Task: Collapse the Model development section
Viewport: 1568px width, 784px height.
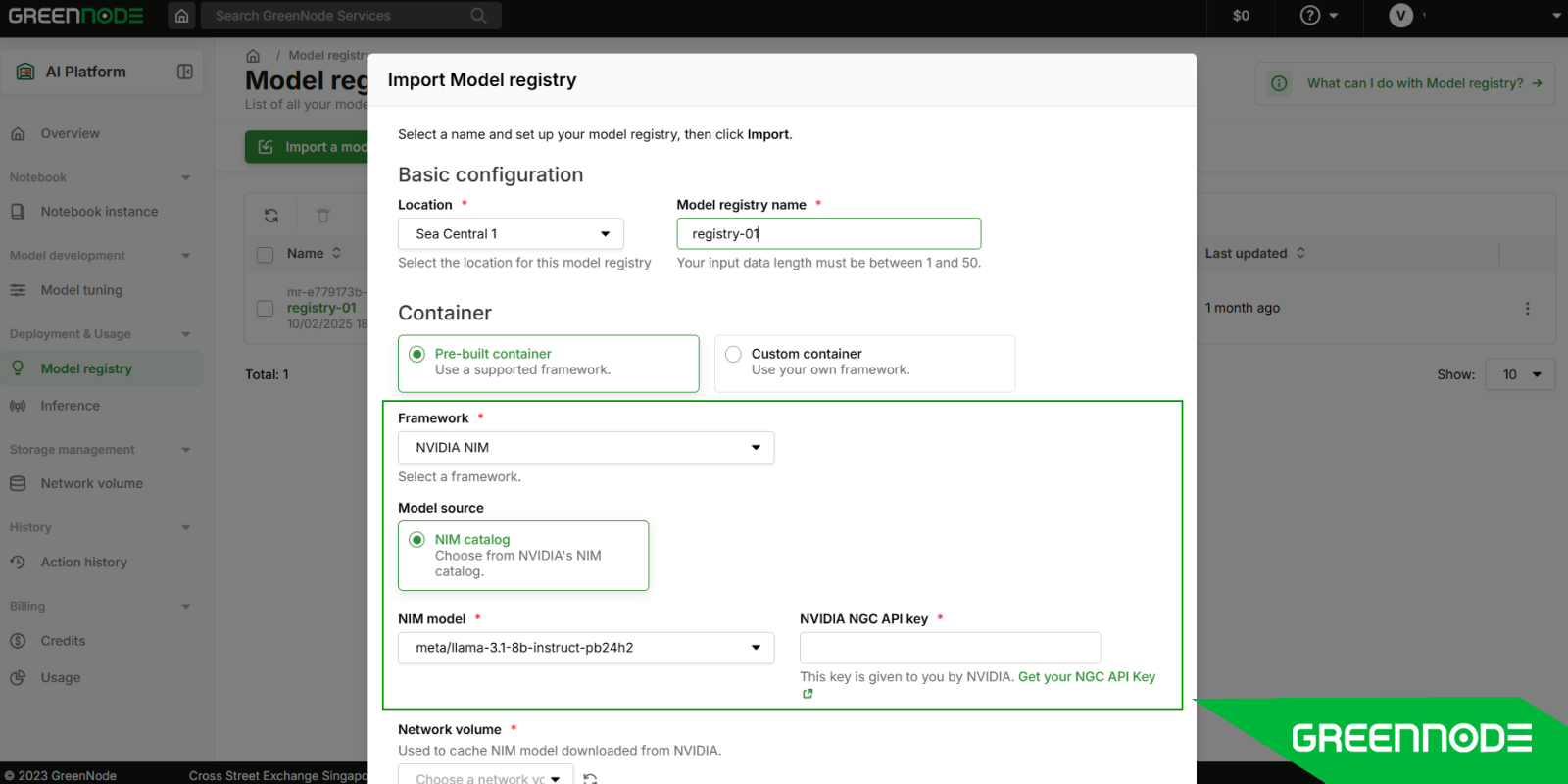Action: pos(186,256)
